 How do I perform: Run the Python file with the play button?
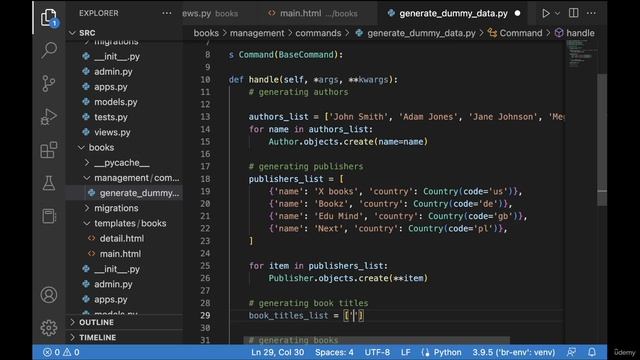tap(546, 13)
